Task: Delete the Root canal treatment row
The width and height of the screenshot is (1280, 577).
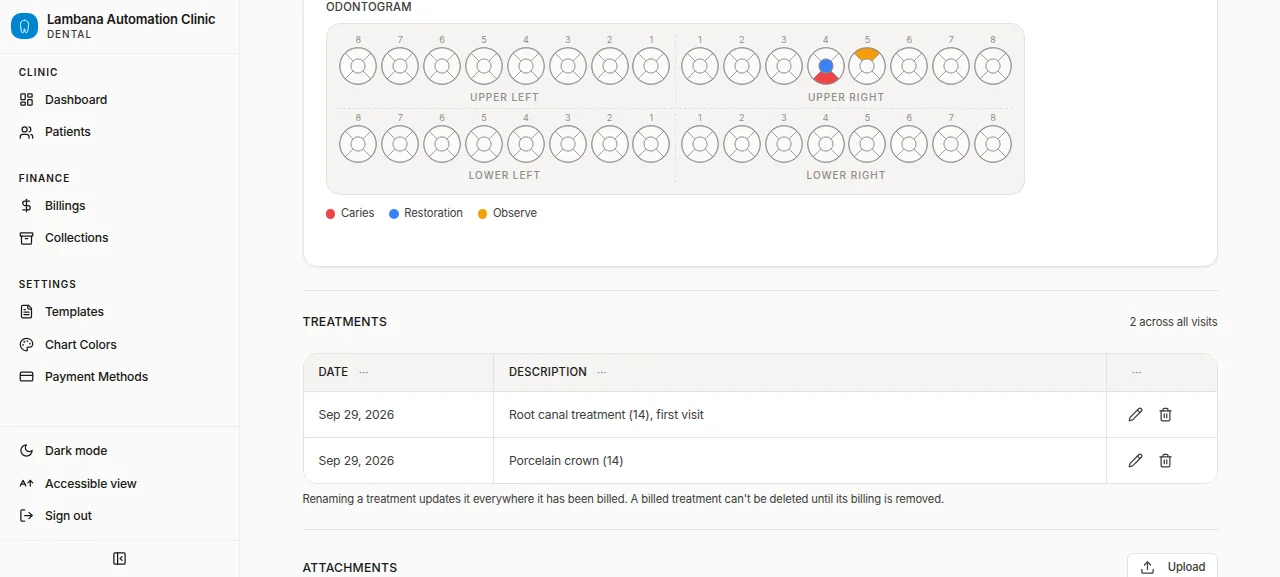Action: pos(1165,415)
